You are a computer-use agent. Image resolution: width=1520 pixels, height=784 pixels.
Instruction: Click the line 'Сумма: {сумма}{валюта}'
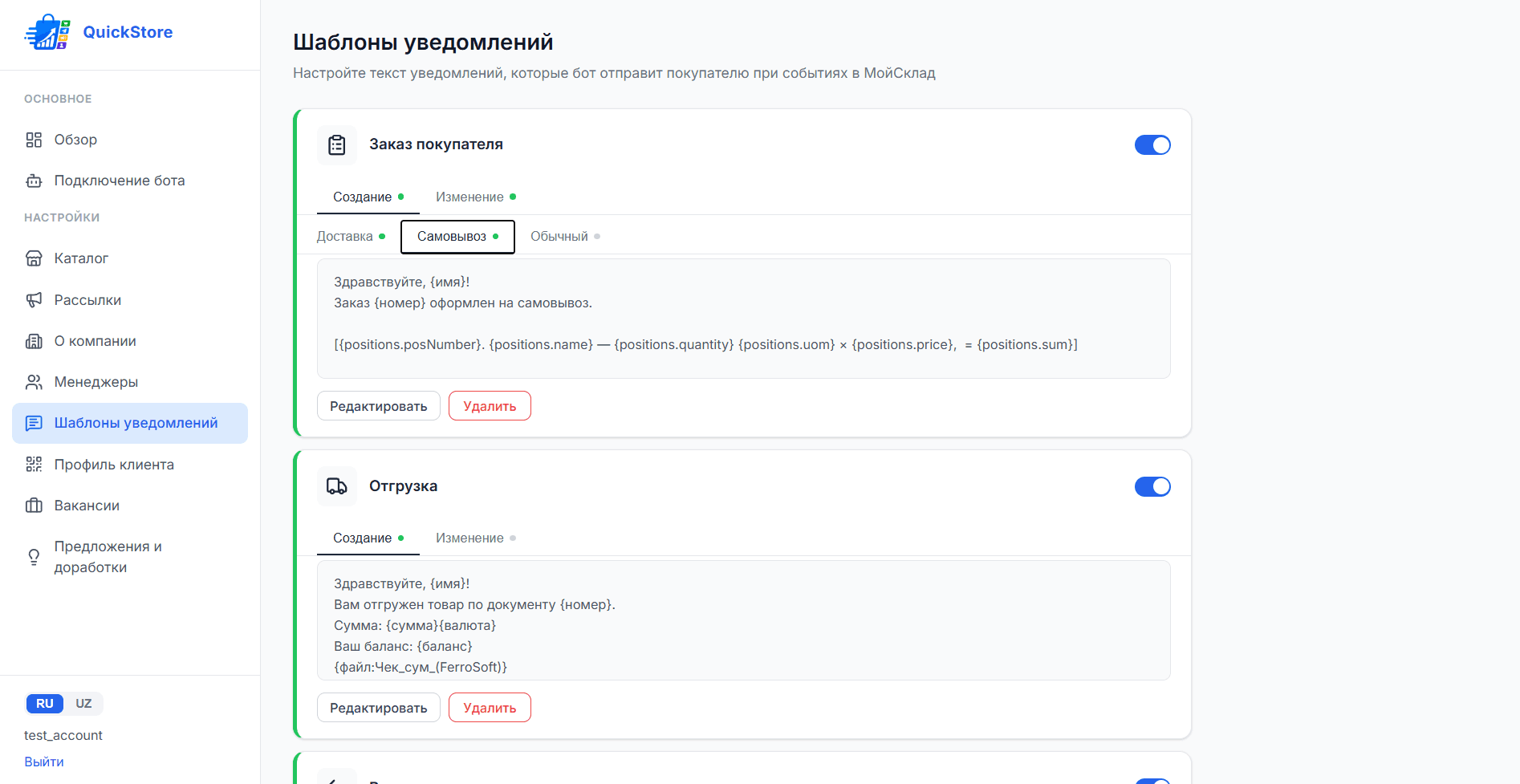click(415, 625)
